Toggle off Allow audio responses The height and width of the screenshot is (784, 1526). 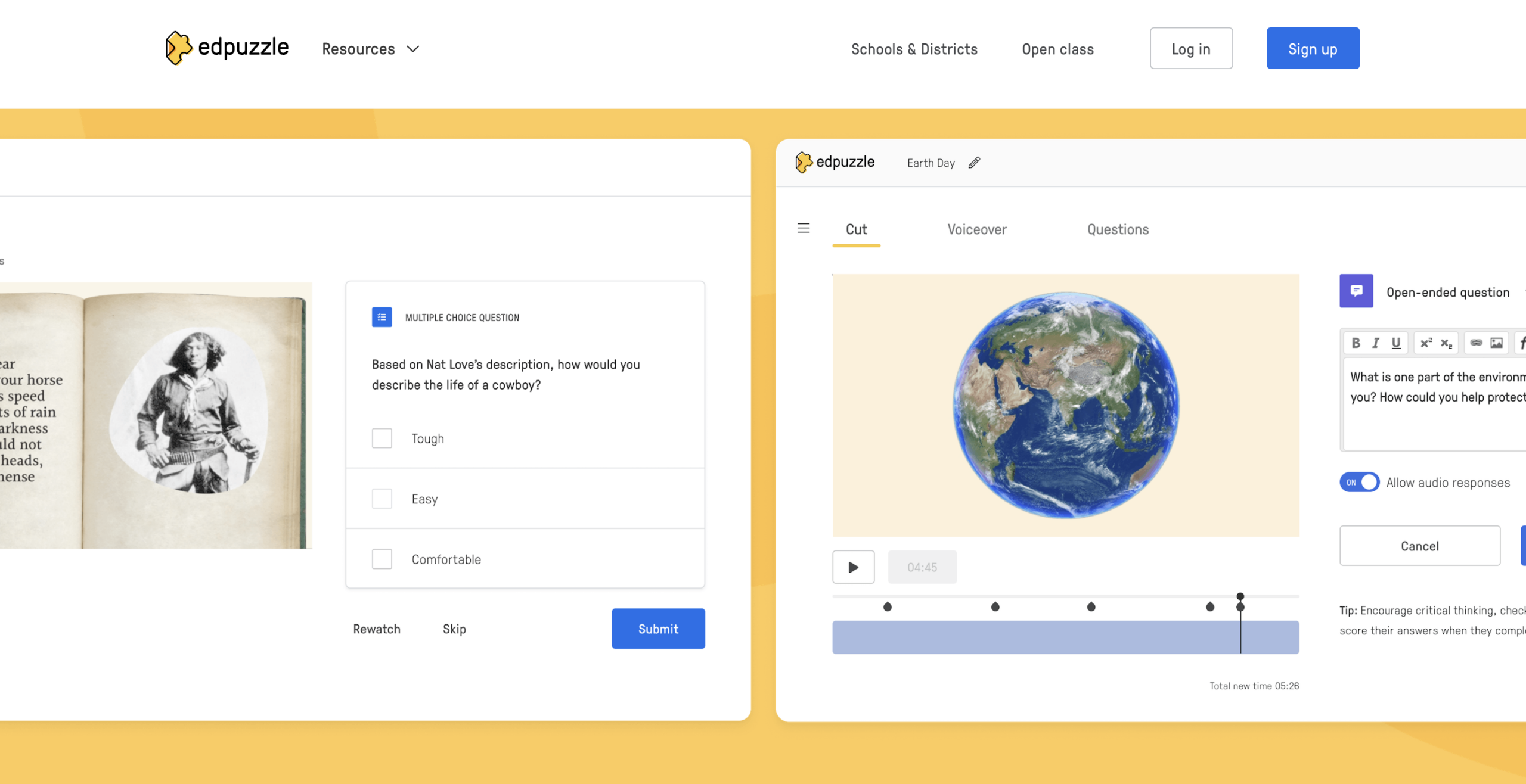1360,482
